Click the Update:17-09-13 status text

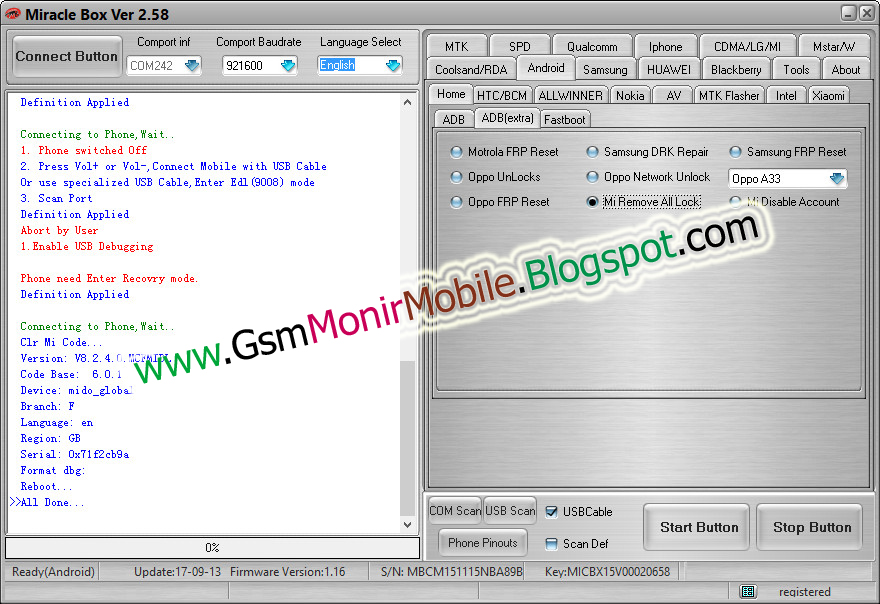[177, 572]
